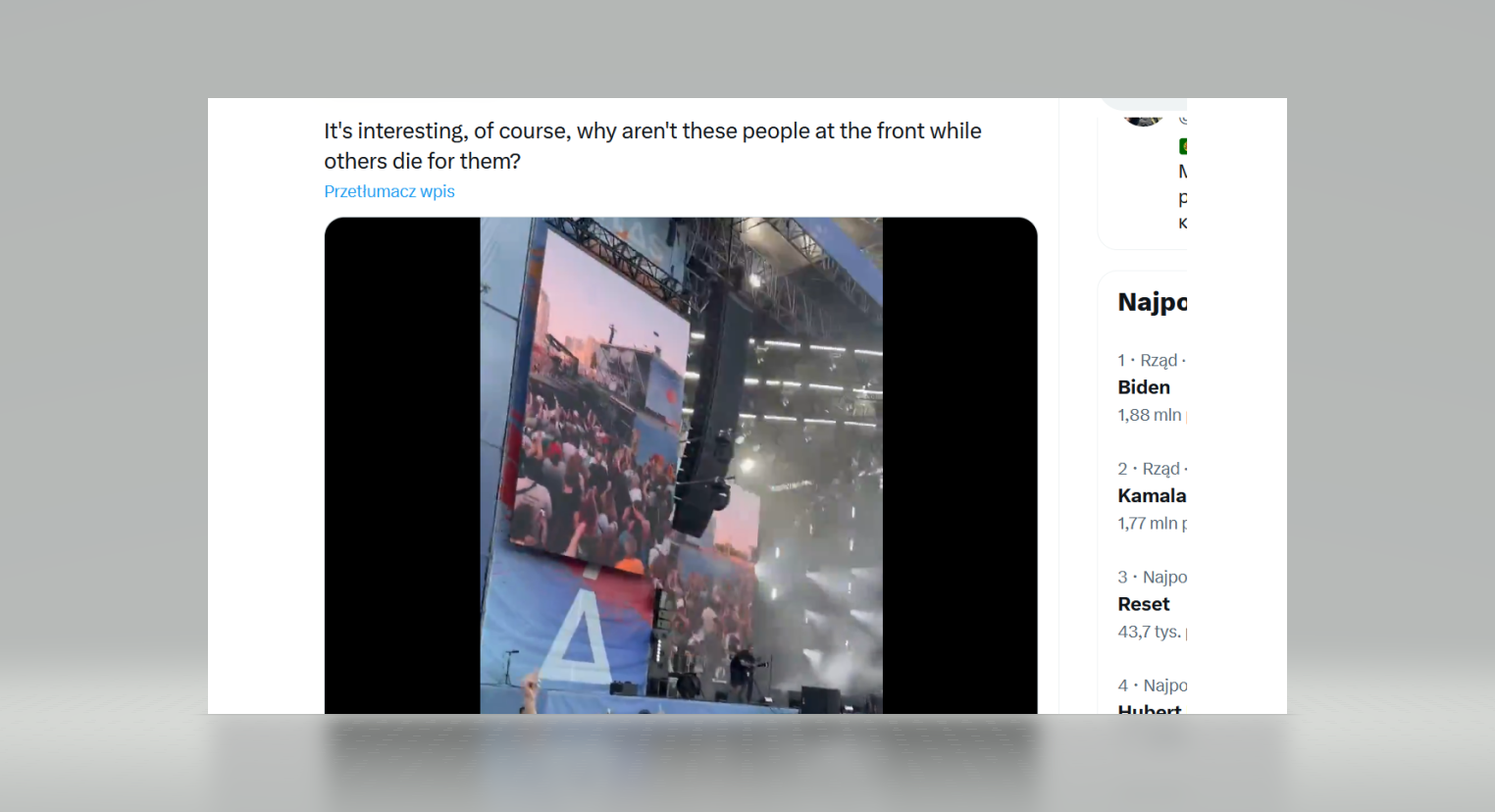Click the '43,7 tys.' post count
Viewport: 1495px width, 812px height.
click(1149, 632)
